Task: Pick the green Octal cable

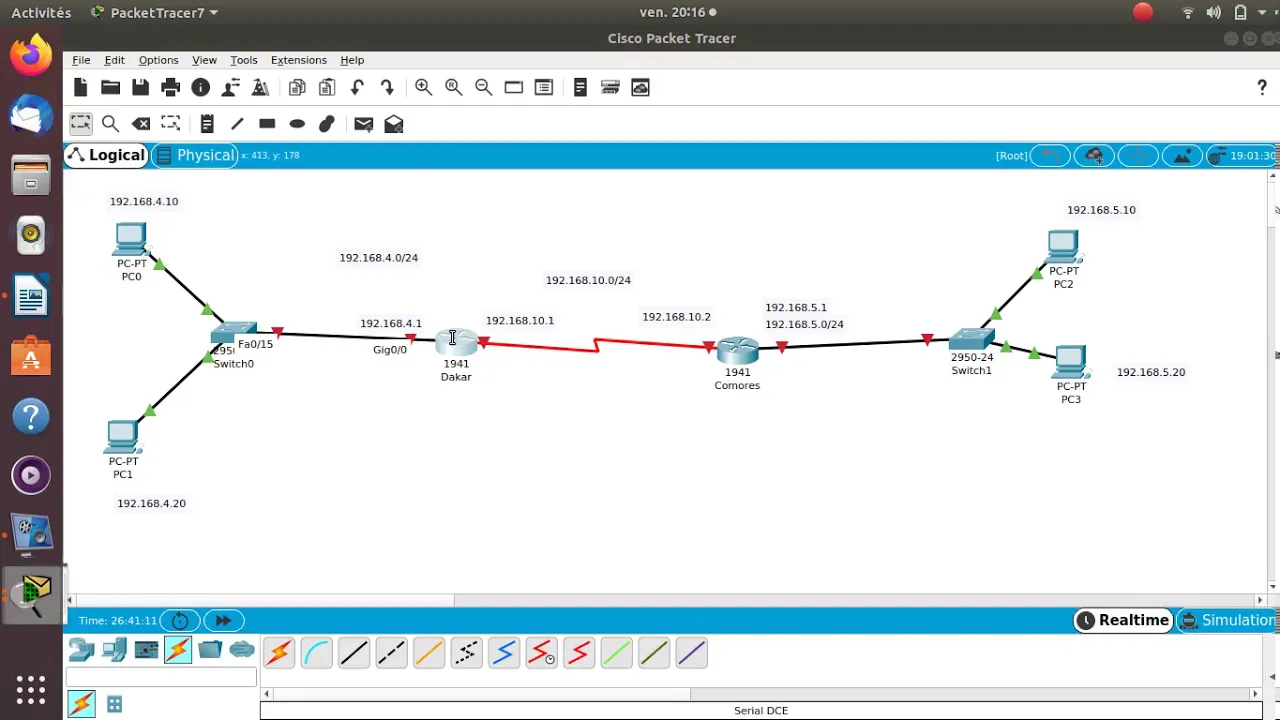Action: pos(617,654)
